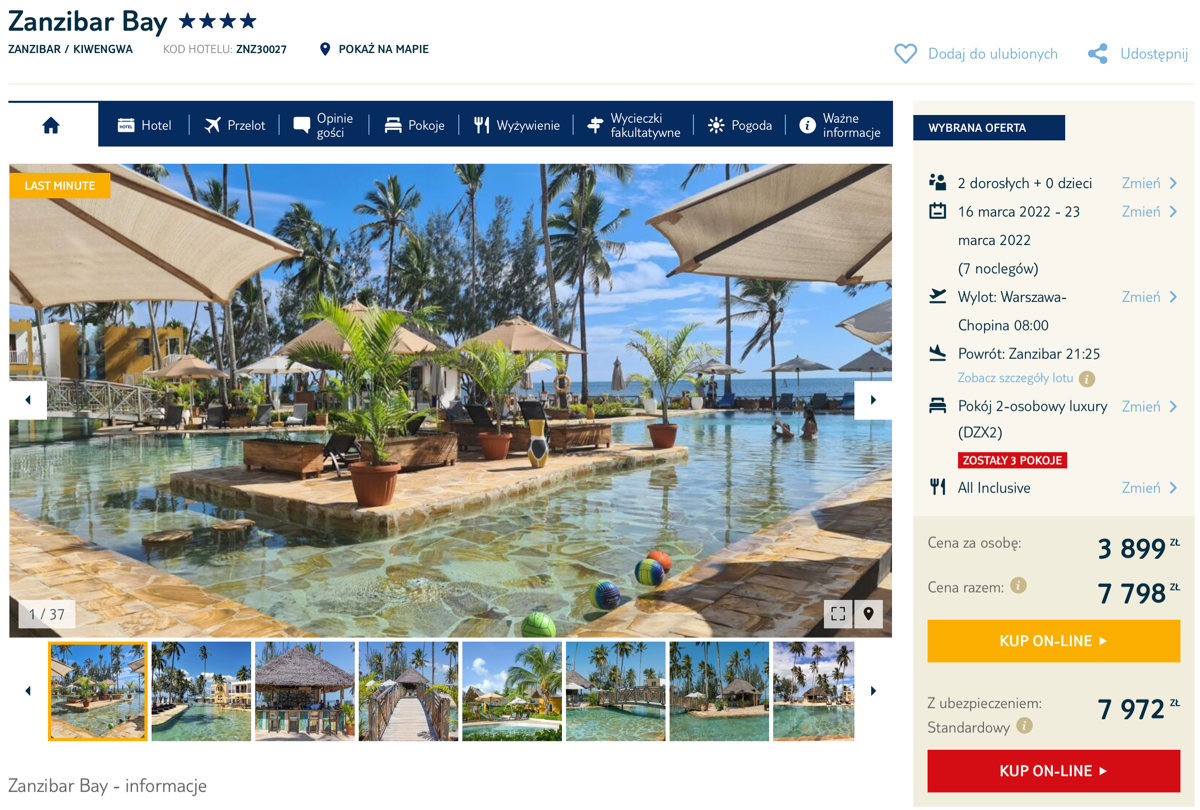The image size is (1200, 810).
Task: Change the Pokój 2-osobowy luxury room
Action: 1150,406
